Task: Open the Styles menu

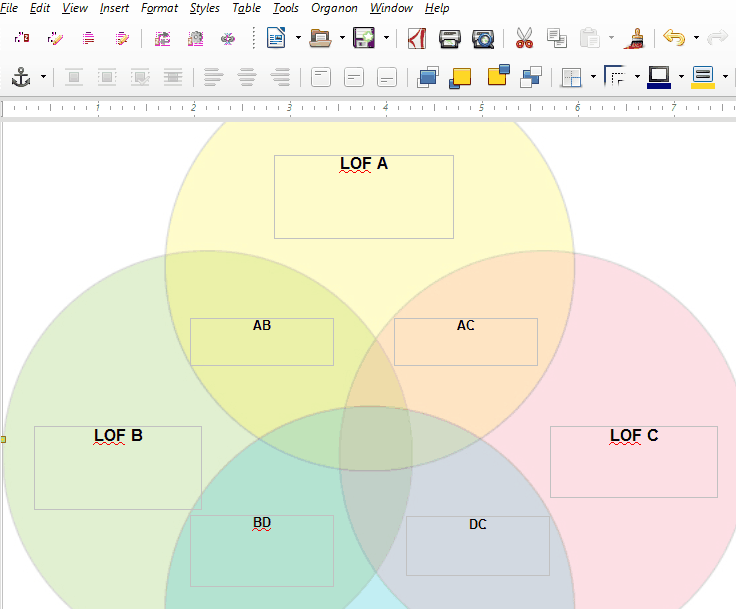Action: pos(205,8)
